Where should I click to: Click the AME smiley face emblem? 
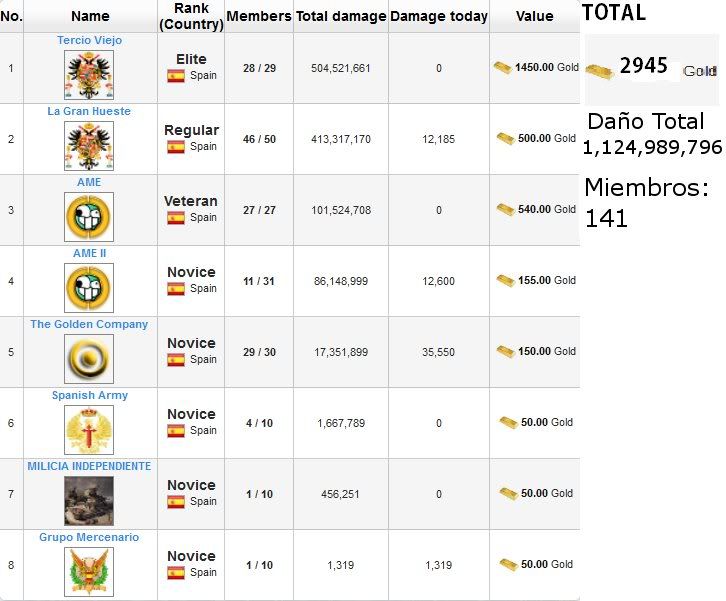pyautogui.click(x=89, y=217)
